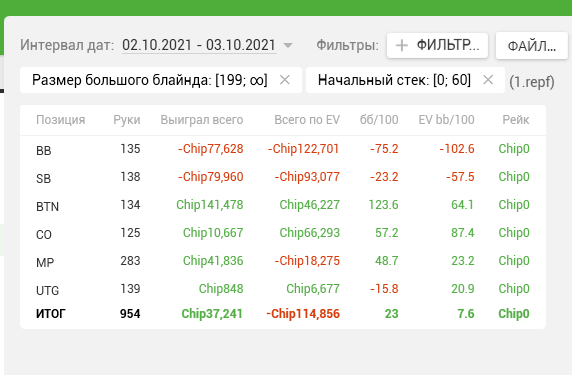Remove the starting stack filter chip

click(x=488, y=80)
